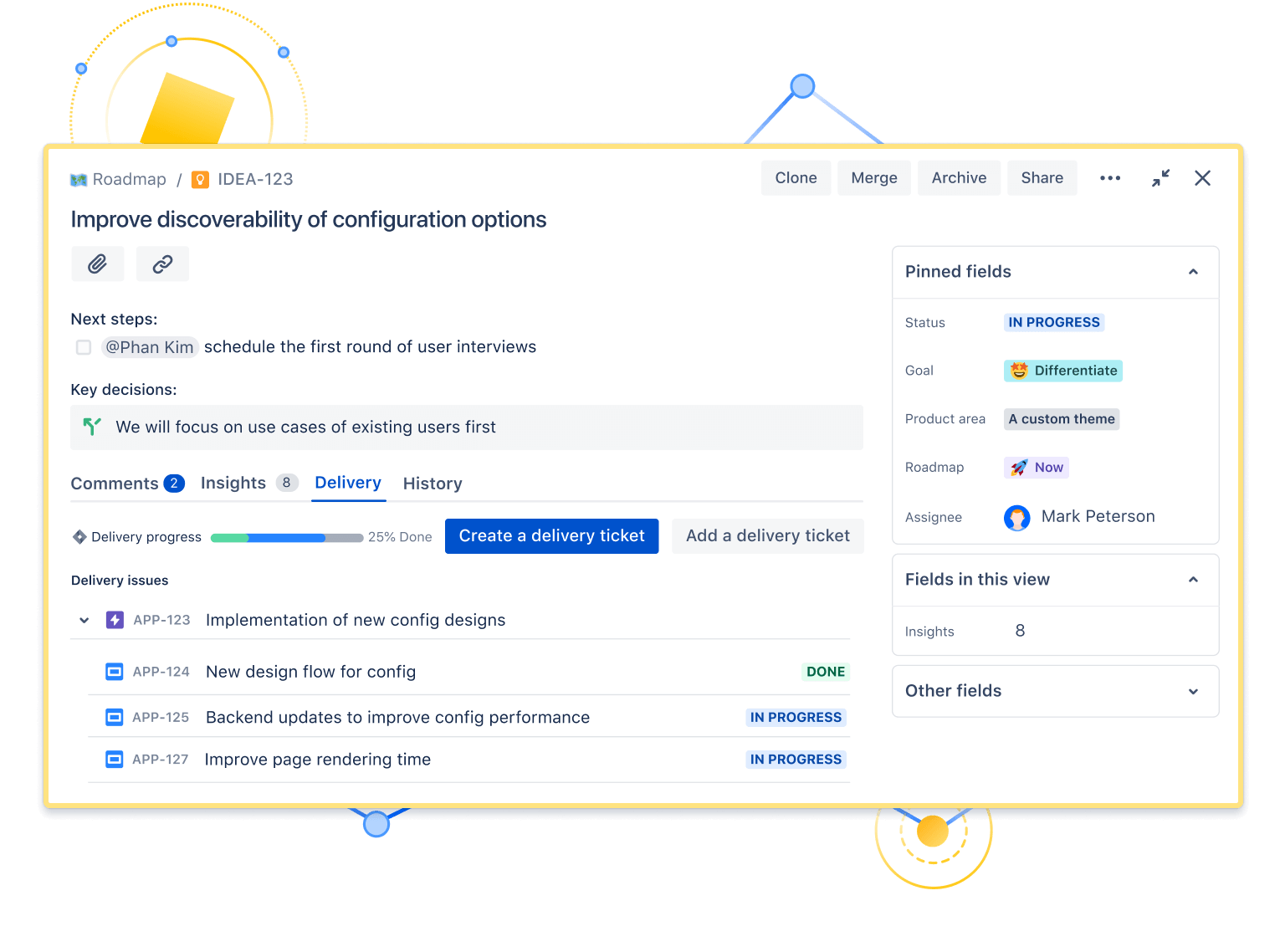Click the attachment paperclip icon
The height and width of the screenshot is (952, 1285).
97,264
